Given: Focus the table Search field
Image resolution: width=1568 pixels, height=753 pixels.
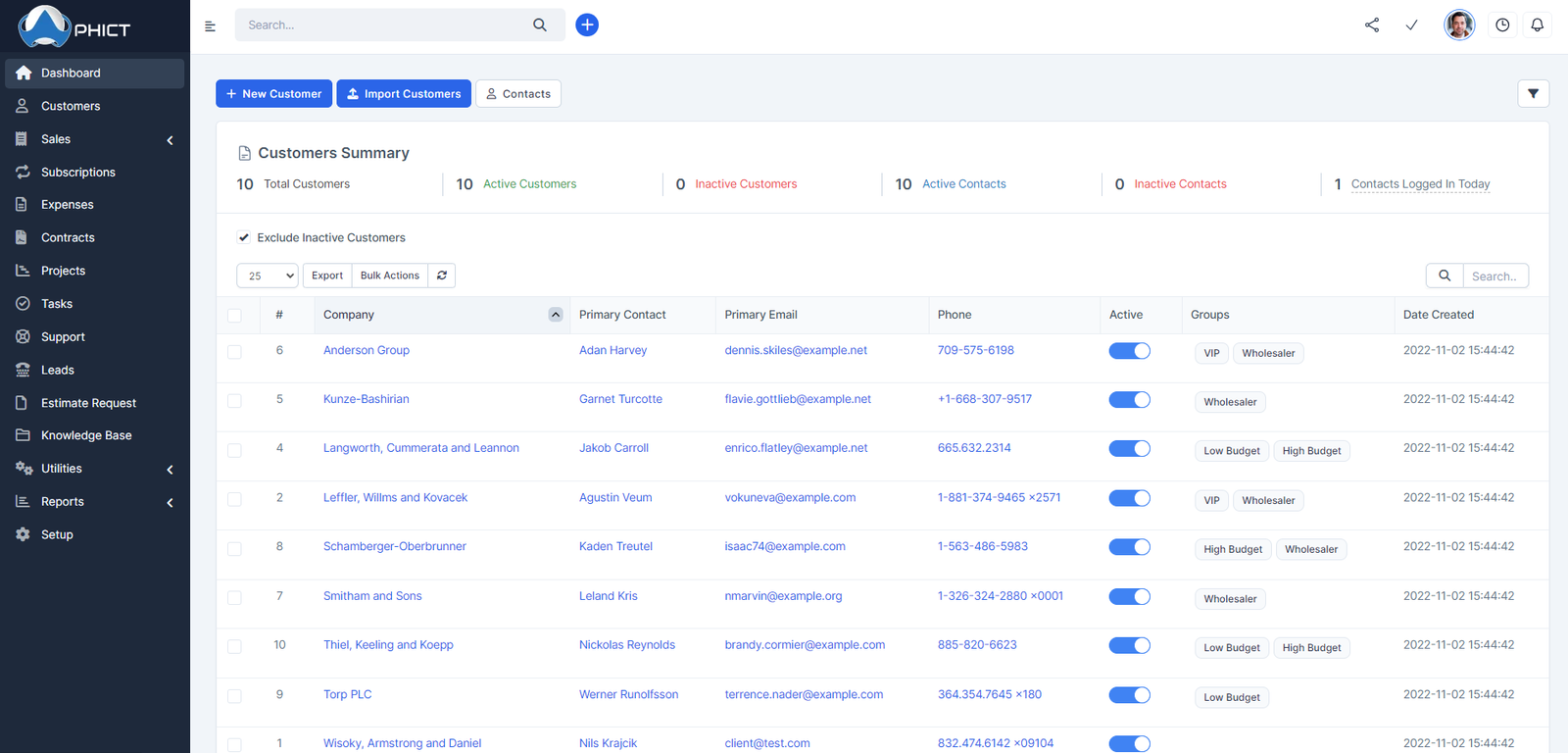Looking at the screenshot, I should click(x=1495, y=276).
